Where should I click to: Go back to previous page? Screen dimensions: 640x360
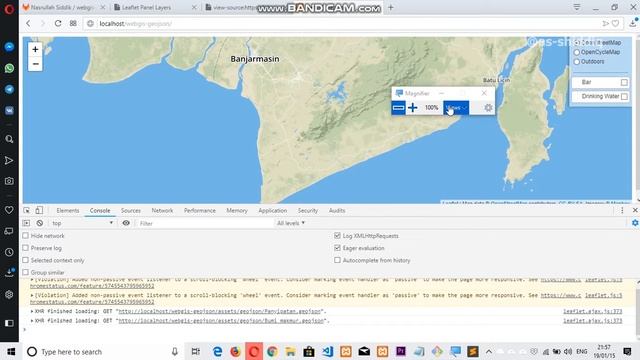pyautogui.click(x=28, y=23)
